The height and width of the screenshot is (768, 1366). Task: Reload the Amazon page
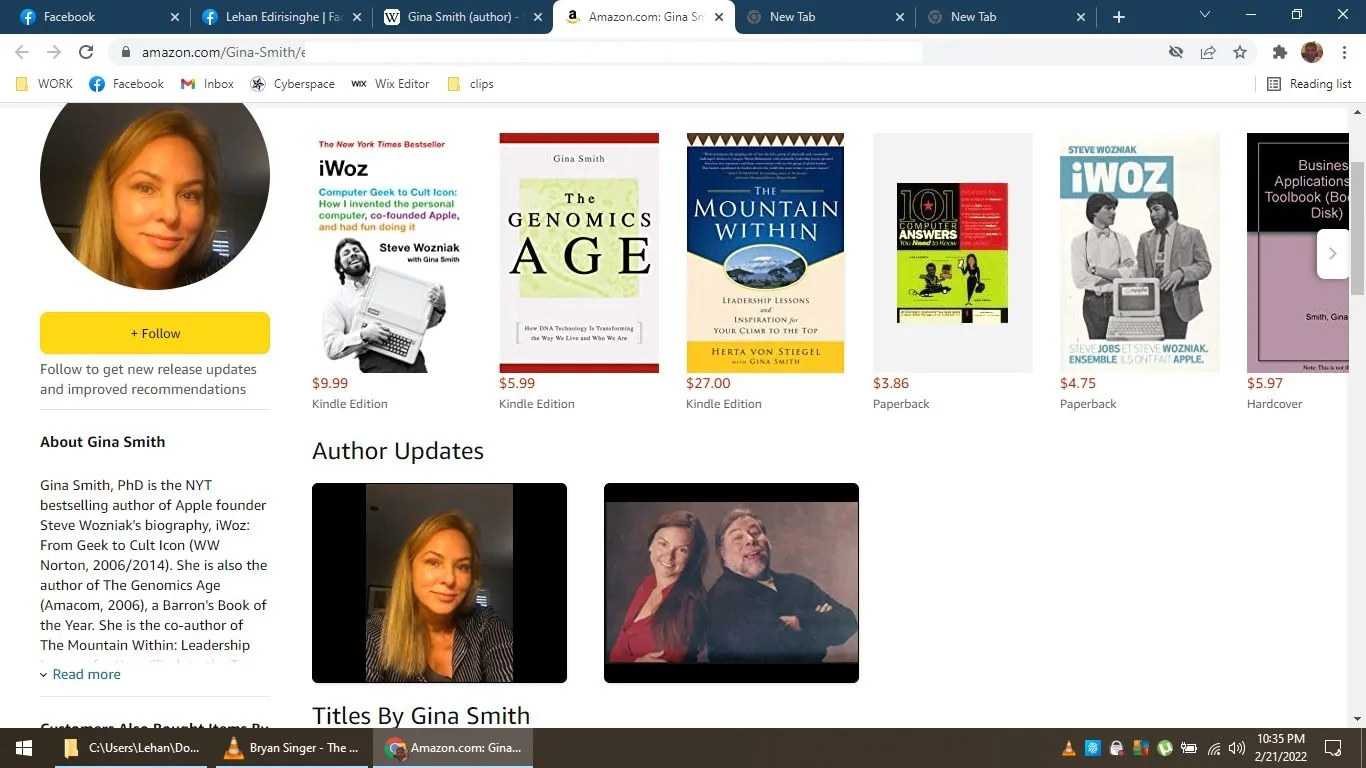[86, 52]
